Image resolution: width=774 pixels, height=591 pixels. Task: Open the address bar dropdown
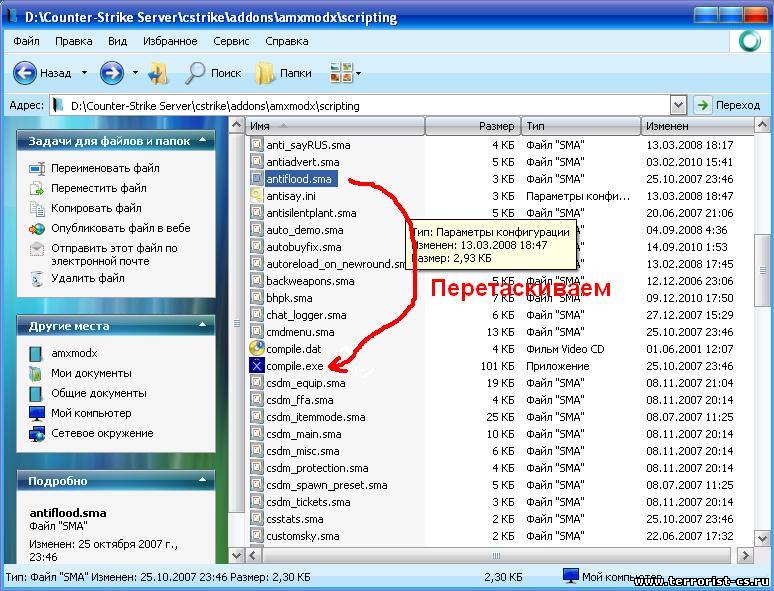point(678,105)
